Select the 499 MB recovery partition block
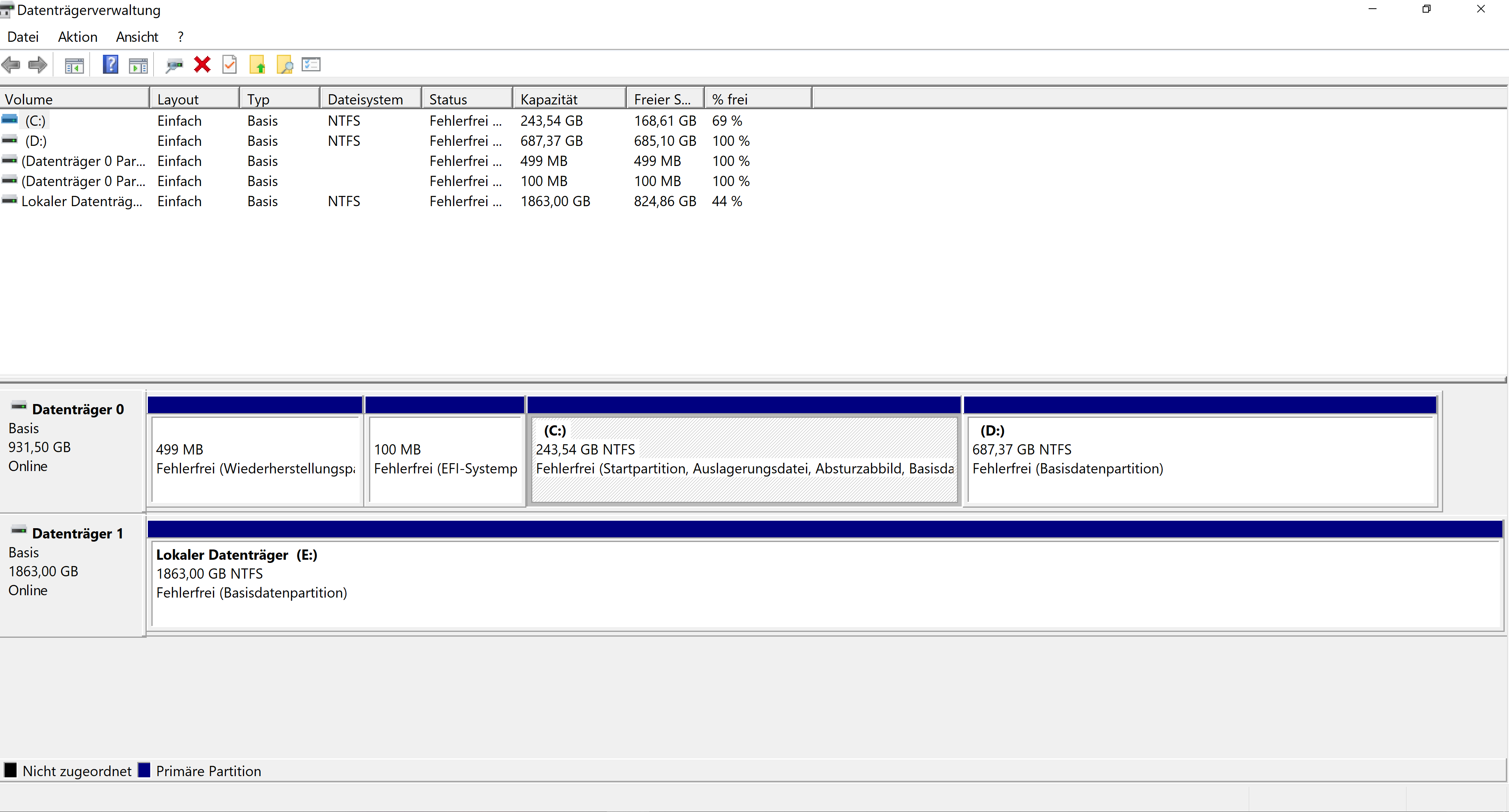Image resolution: width=1509 pixels, height=812 pixels. [255, 460]
